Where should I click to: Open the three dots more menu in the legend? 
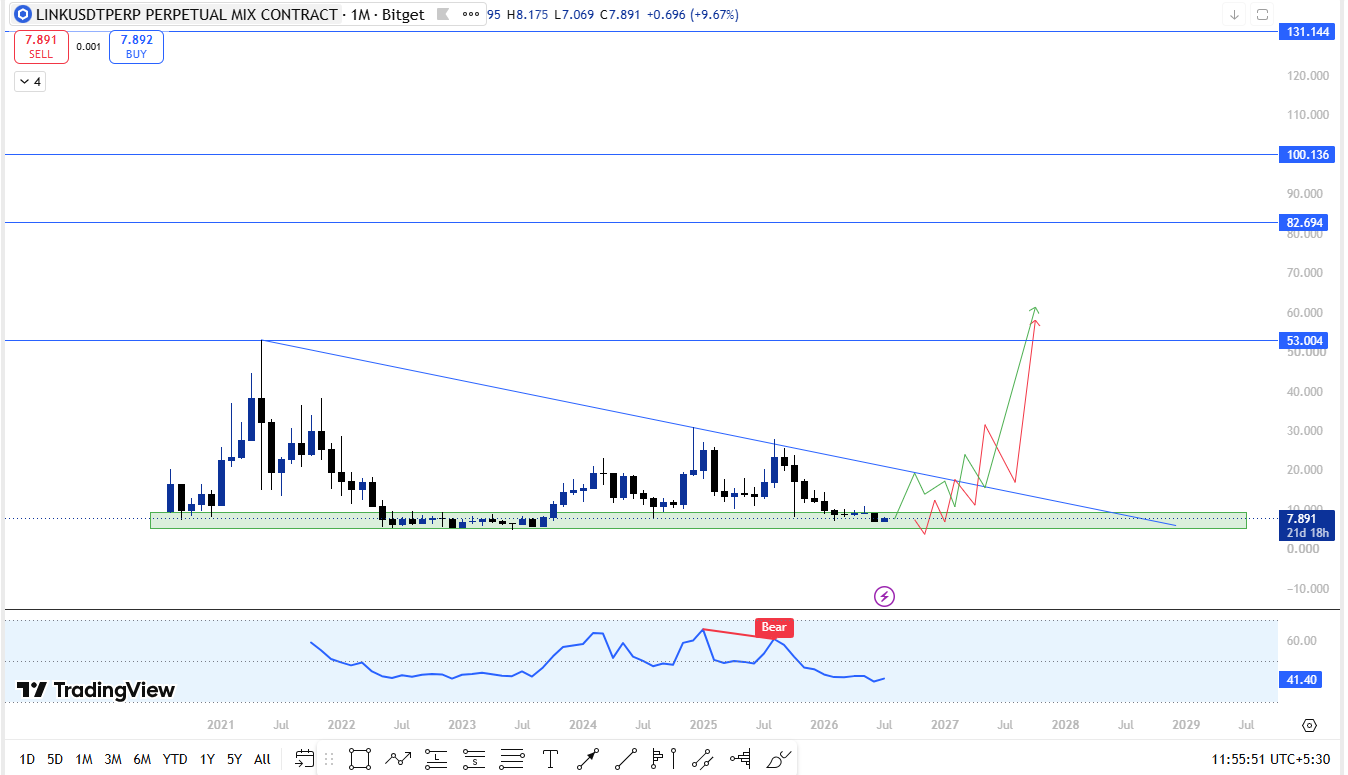click(x=471, y=14)
